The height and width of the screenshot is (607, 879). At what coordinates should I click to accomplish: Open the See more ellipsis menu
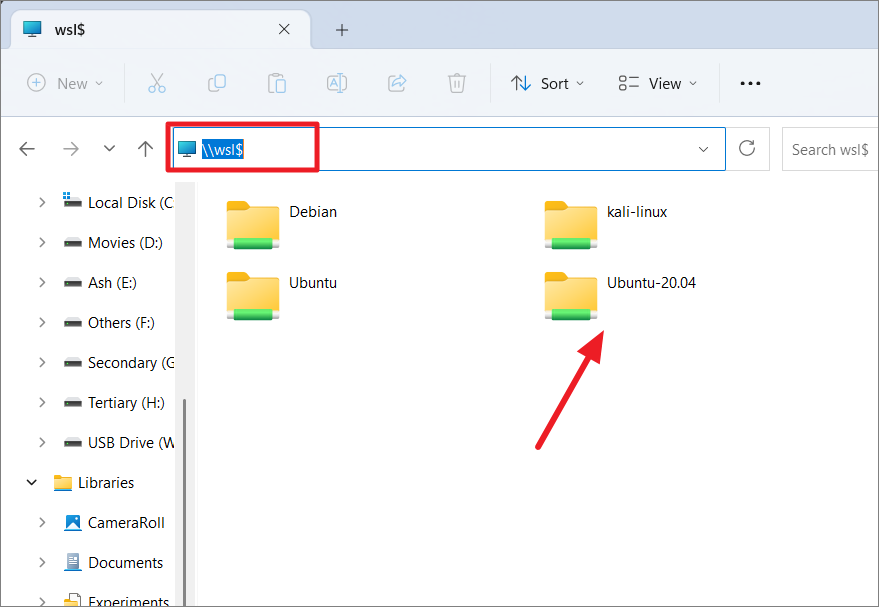[x=750, y=84]
